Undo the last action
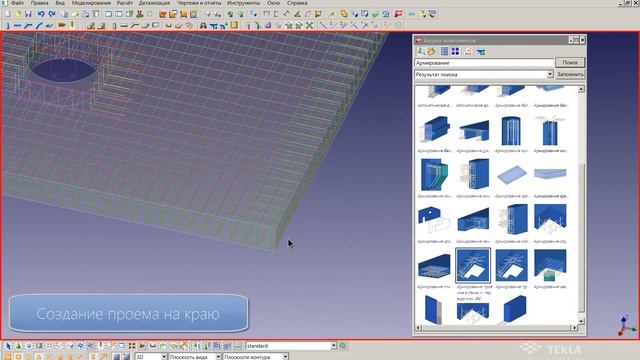This screenshot has width=640, height=360. coord(41,14)
